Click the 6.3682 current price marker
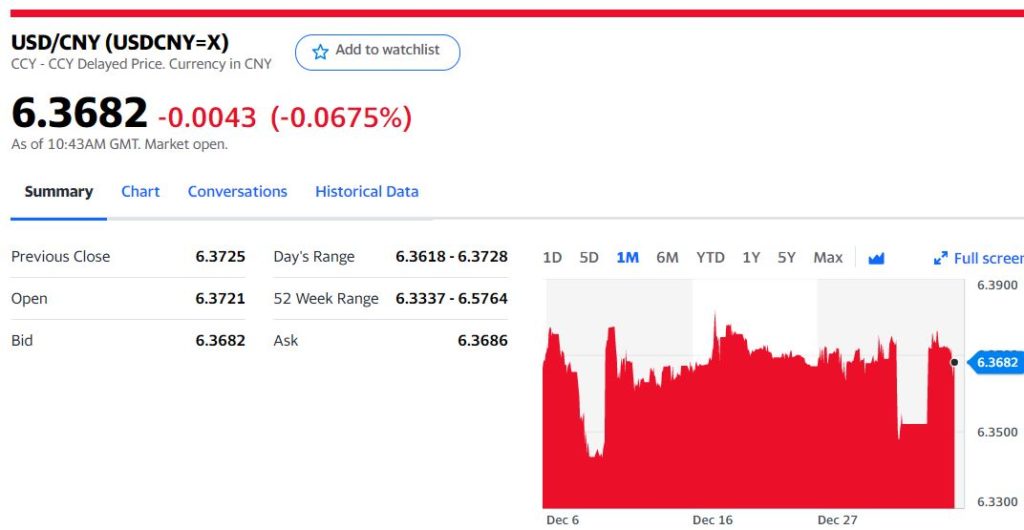 (996, 362)
